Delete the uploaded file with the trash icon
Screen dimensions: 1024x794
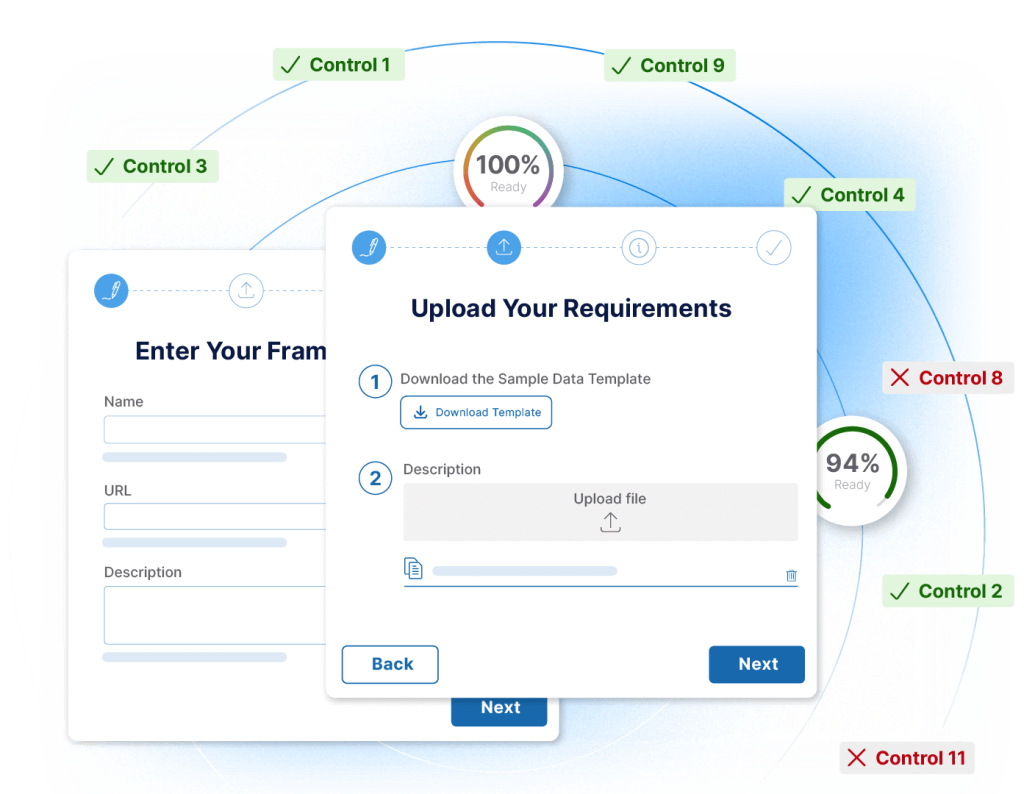coord(792,575)
